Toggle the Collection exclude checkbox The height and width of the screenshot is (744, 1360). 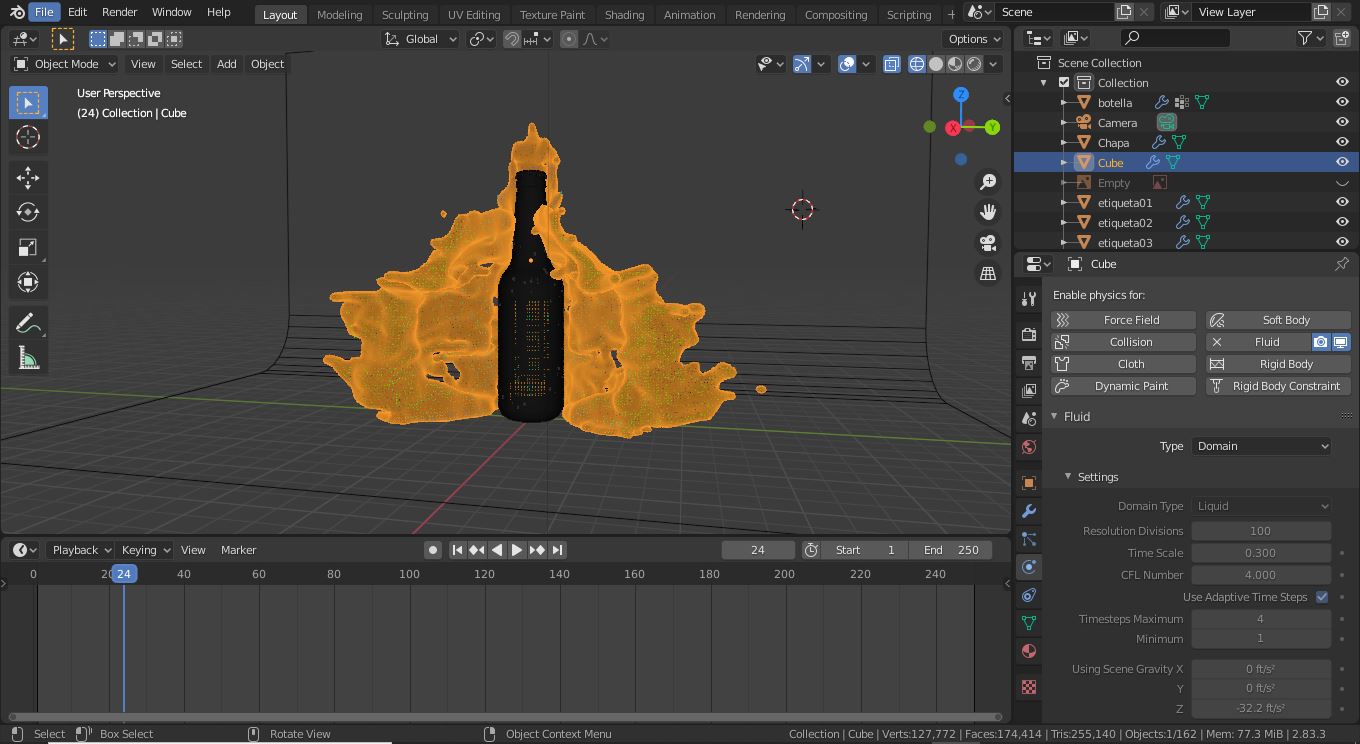pos(1064,82)
